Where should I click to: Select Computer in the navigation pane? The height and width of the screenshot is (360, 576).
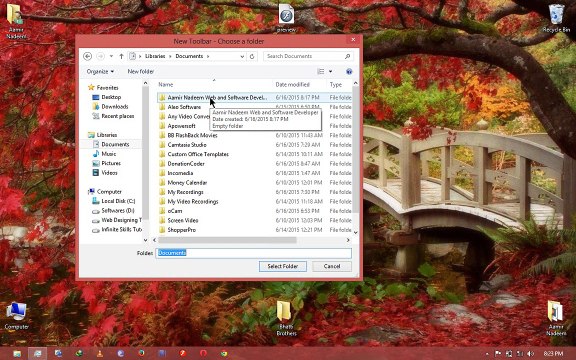(109, 192)
